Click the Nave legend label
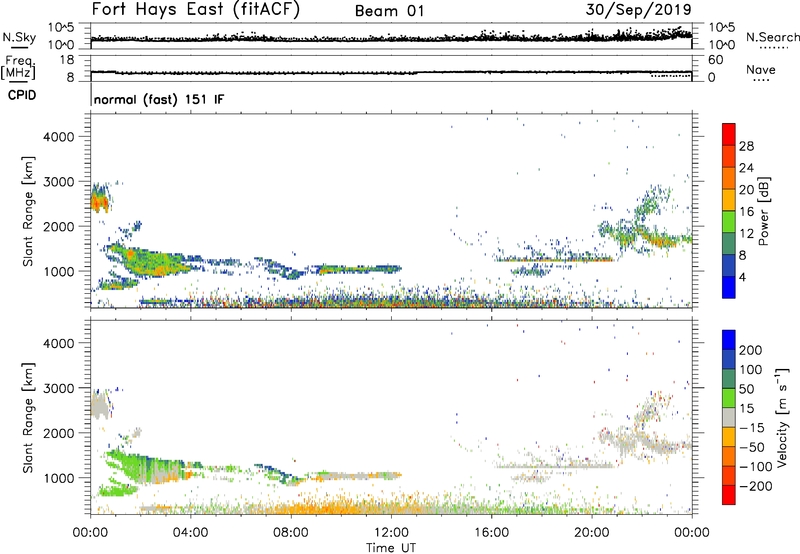800x554 pixels. [x=761, y=70]
